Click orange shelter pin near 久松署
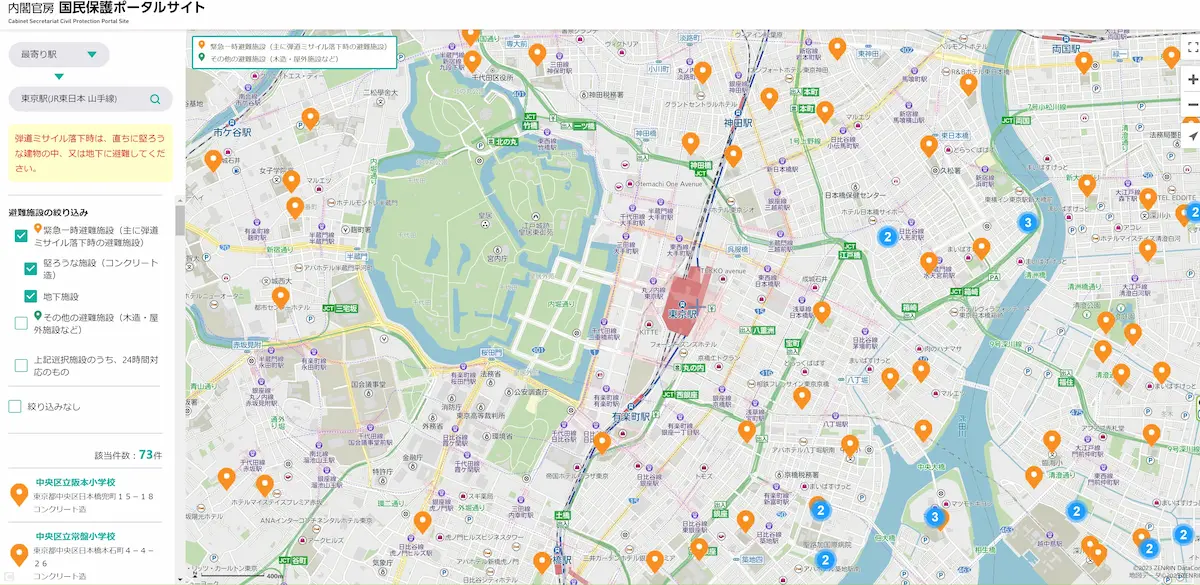Image resolution: width=1200 pixels, height=585 pixels. click(x=929, y=146)
